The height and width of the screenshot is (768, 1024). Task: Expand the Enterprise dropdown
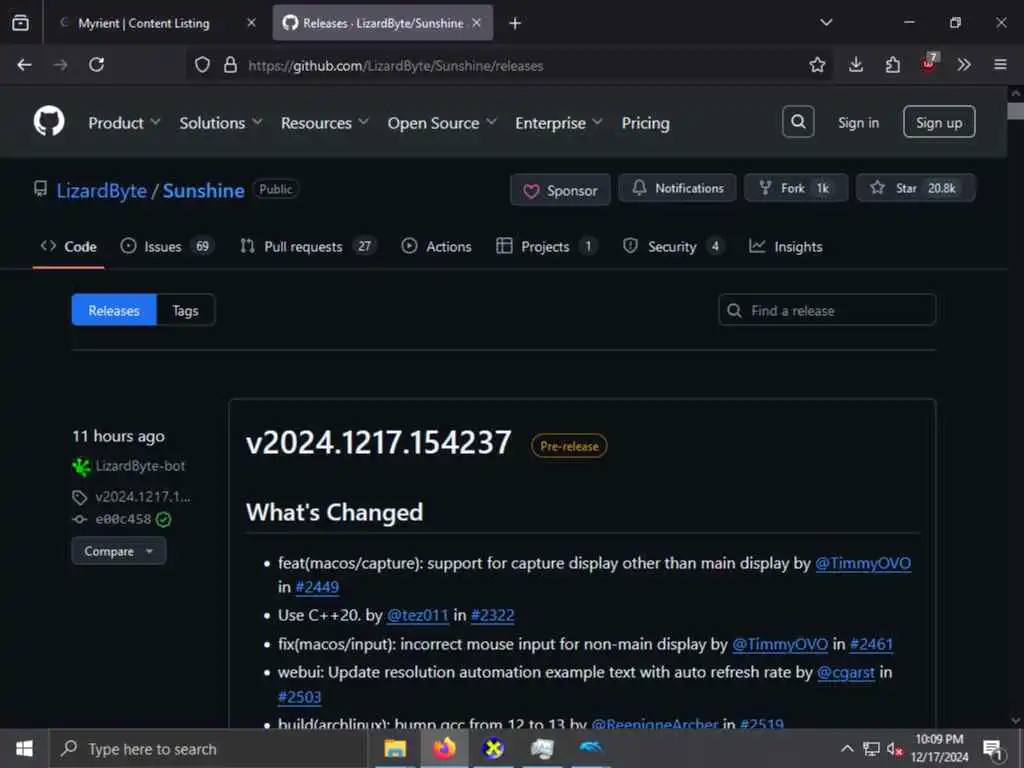558,123
